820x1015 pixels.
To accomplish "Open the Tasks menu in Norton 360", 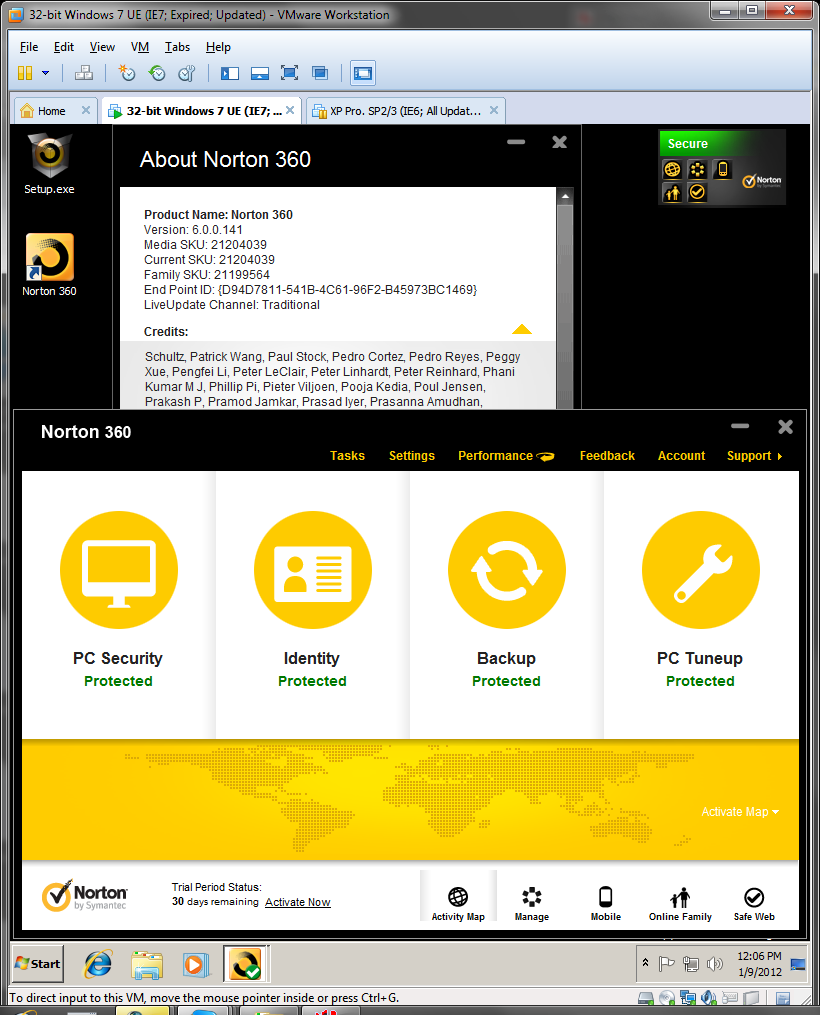I will 347,456.
